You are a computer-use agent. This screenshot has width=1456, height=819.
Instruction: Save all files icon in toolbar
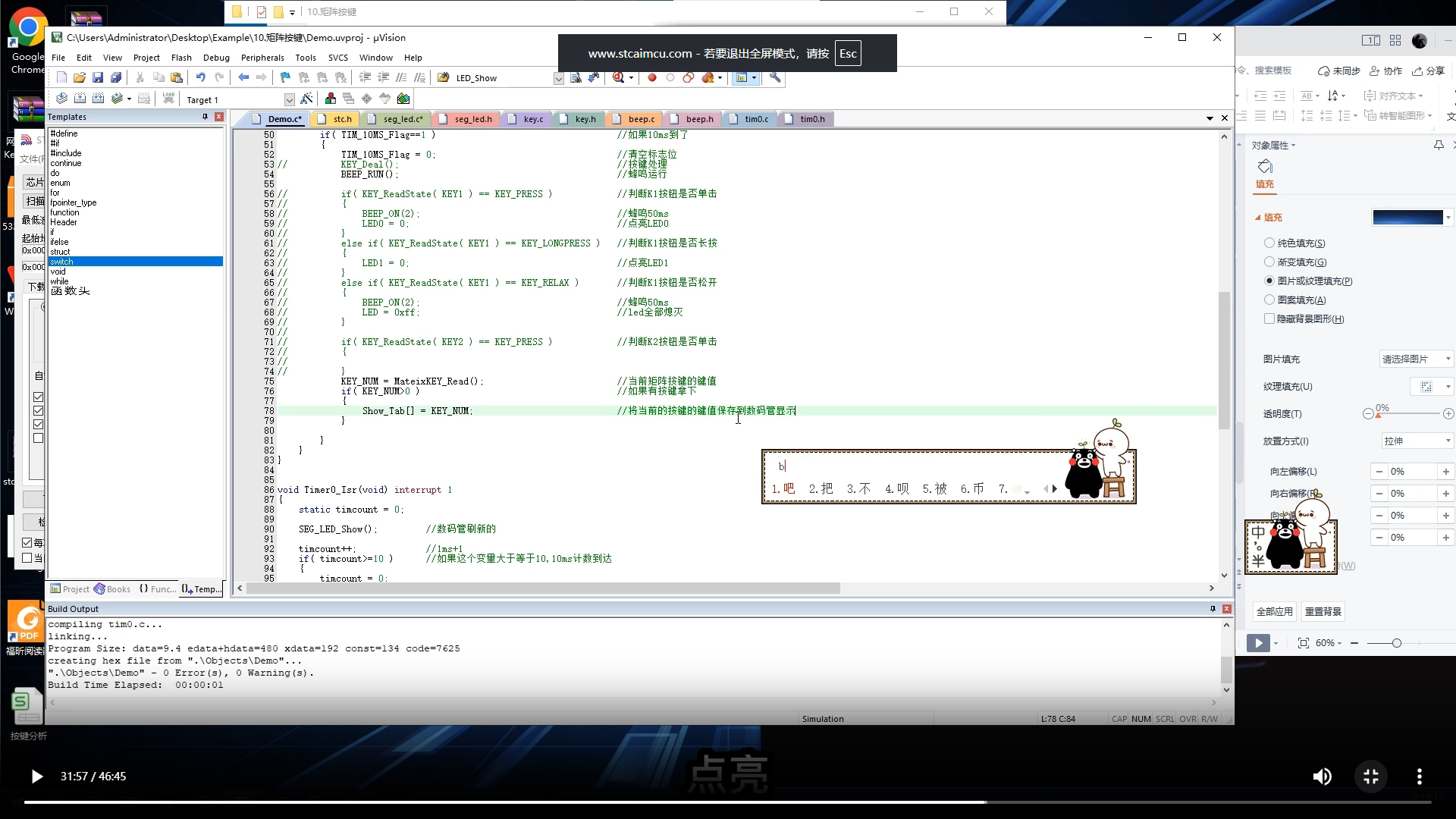point(116,77)
